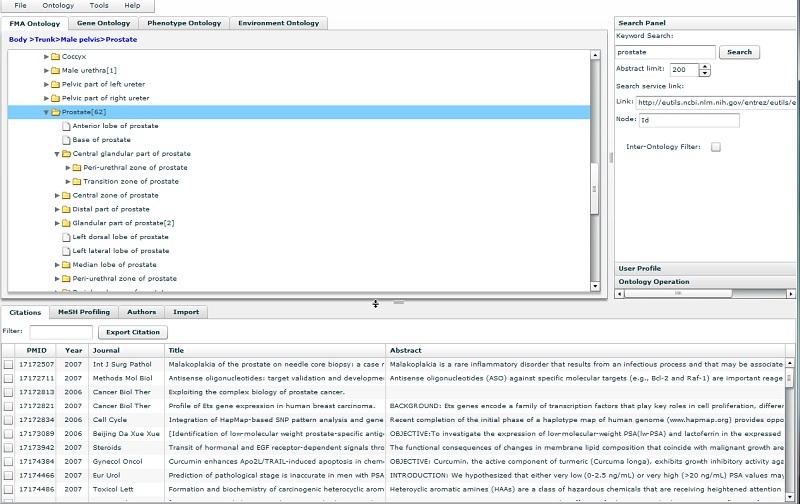The image size is (800, 504).
Task: Toggle the Inter-Ontology Filter checkbox
Action: pyautogui.click(x=716, y=147)
